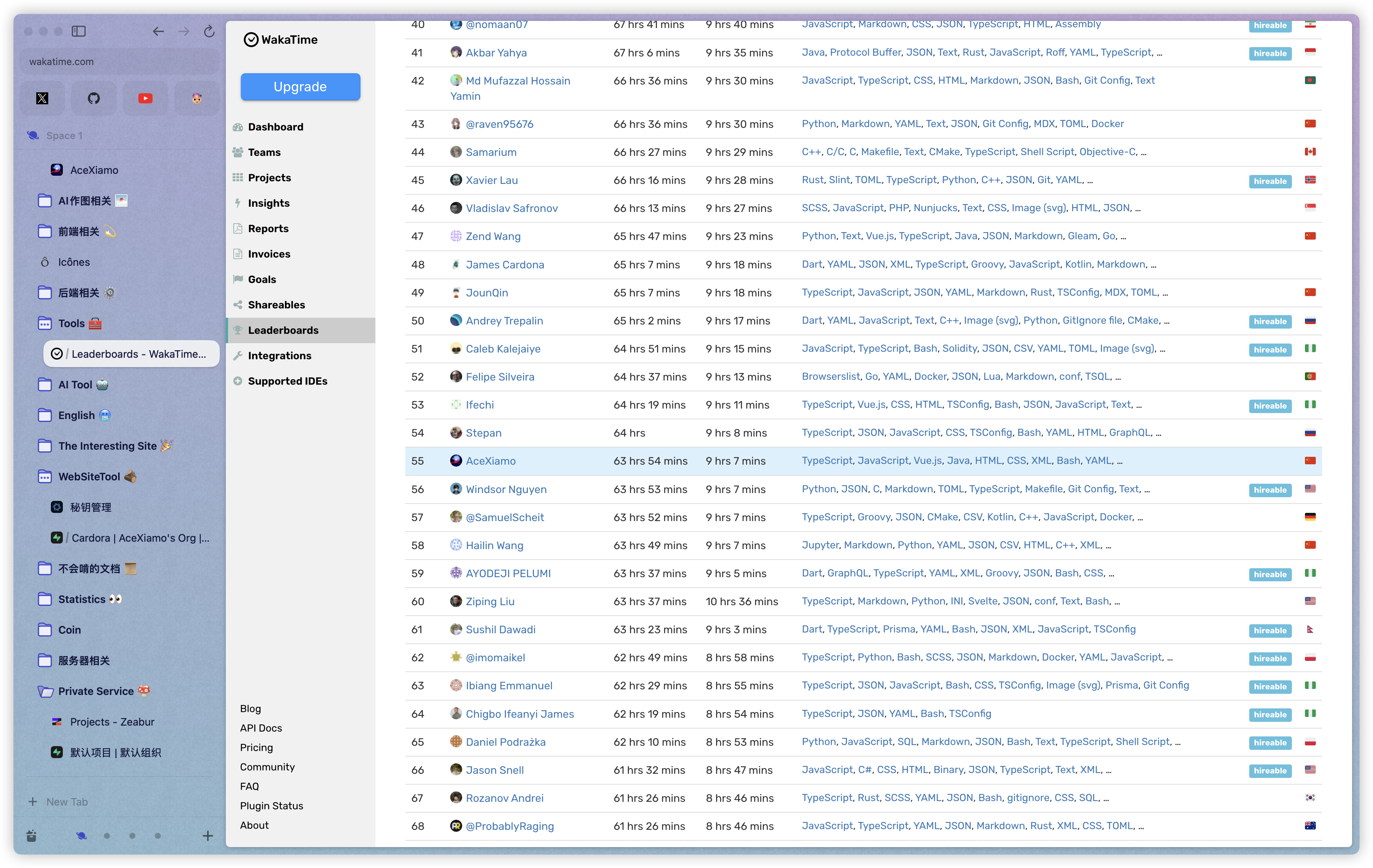
Task: Open the Insights menu item
Action: (268, 203)
